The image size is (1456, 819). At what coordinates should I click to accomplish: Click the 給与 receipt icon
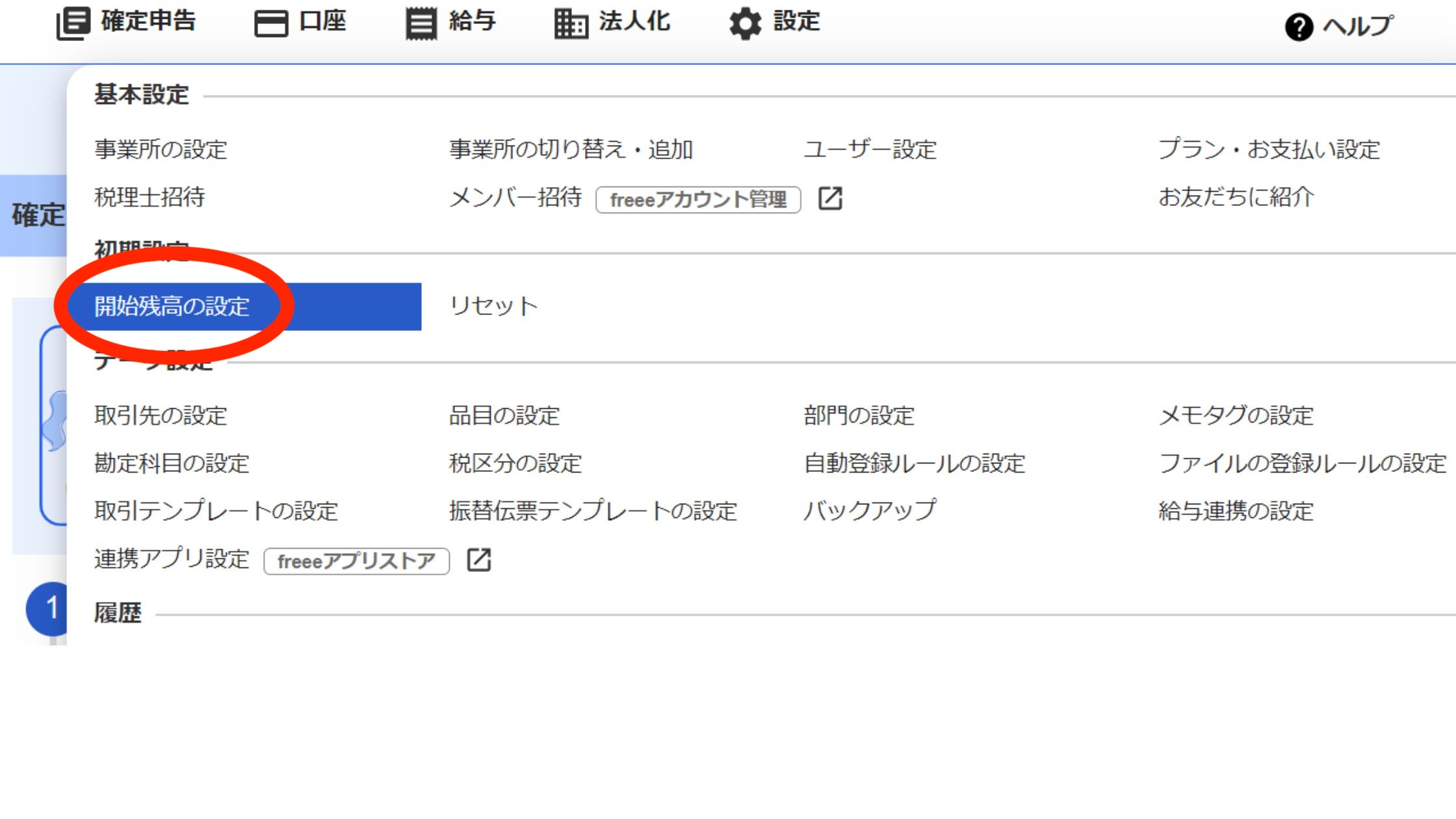tap(421, 24)
